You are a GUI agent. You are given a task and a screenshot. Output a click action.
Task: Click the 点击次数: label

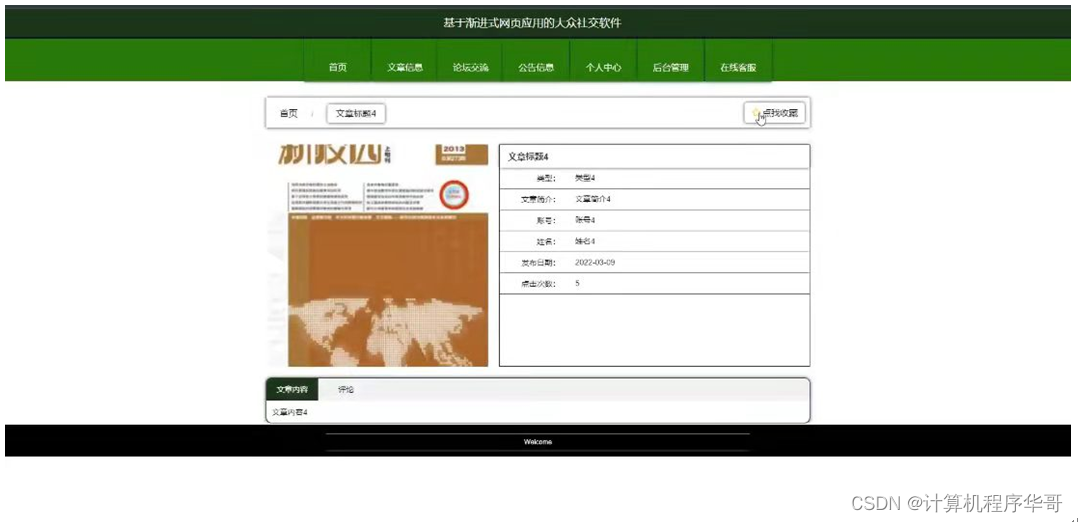539,283
